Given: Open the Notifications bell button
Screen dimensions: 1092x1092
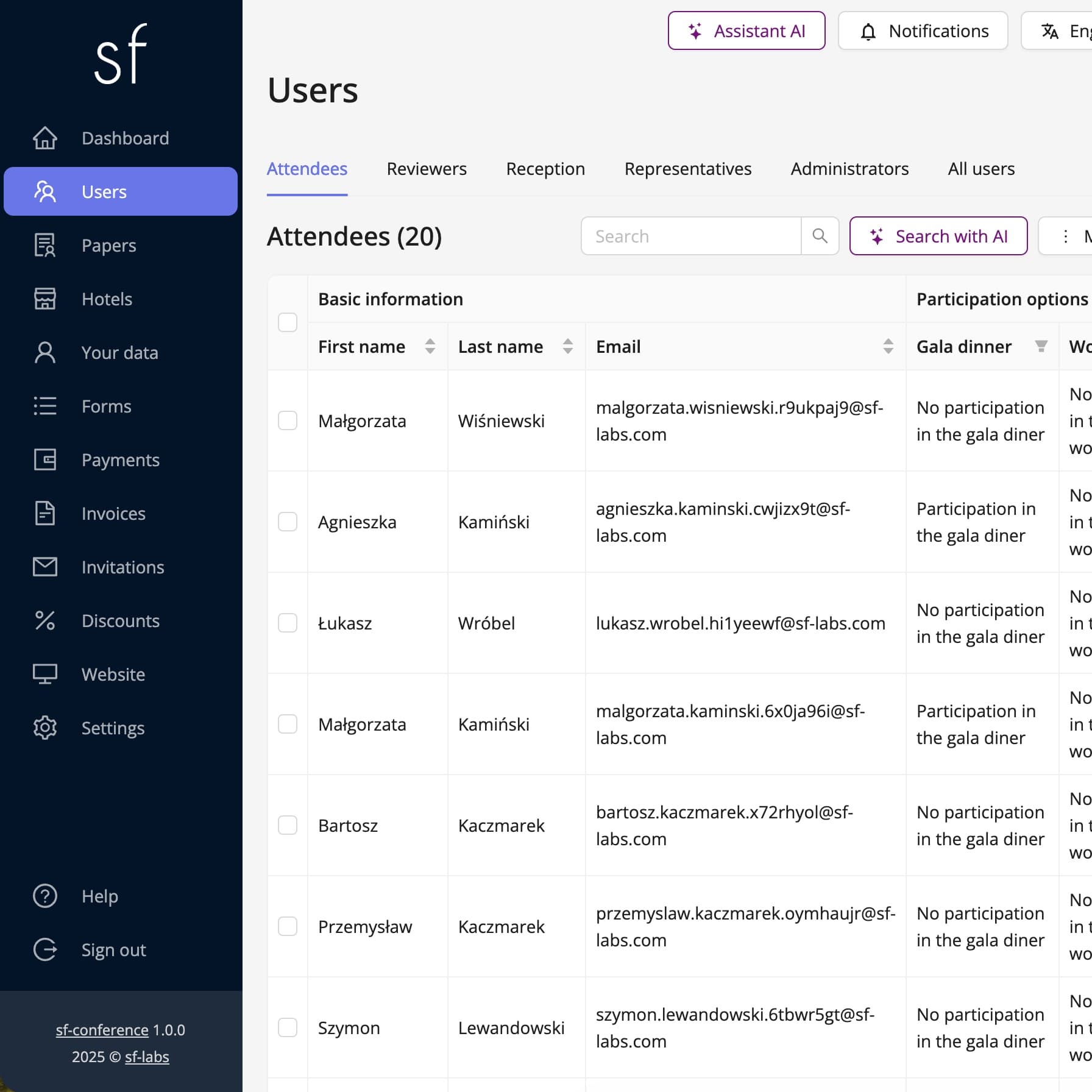Looking at the screenshot, I should 923,31.
